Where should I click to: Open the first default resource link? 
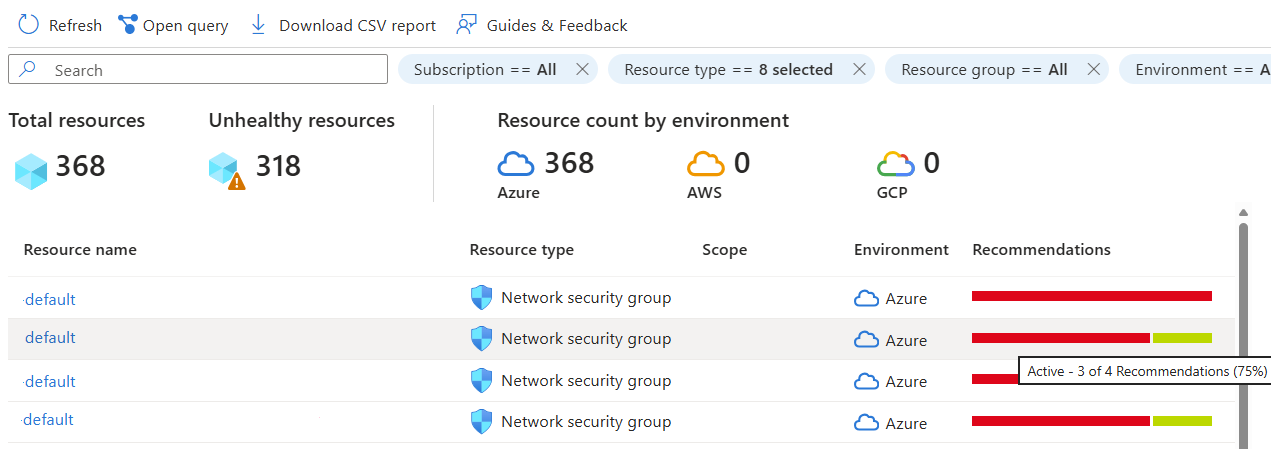coord(50,299)
